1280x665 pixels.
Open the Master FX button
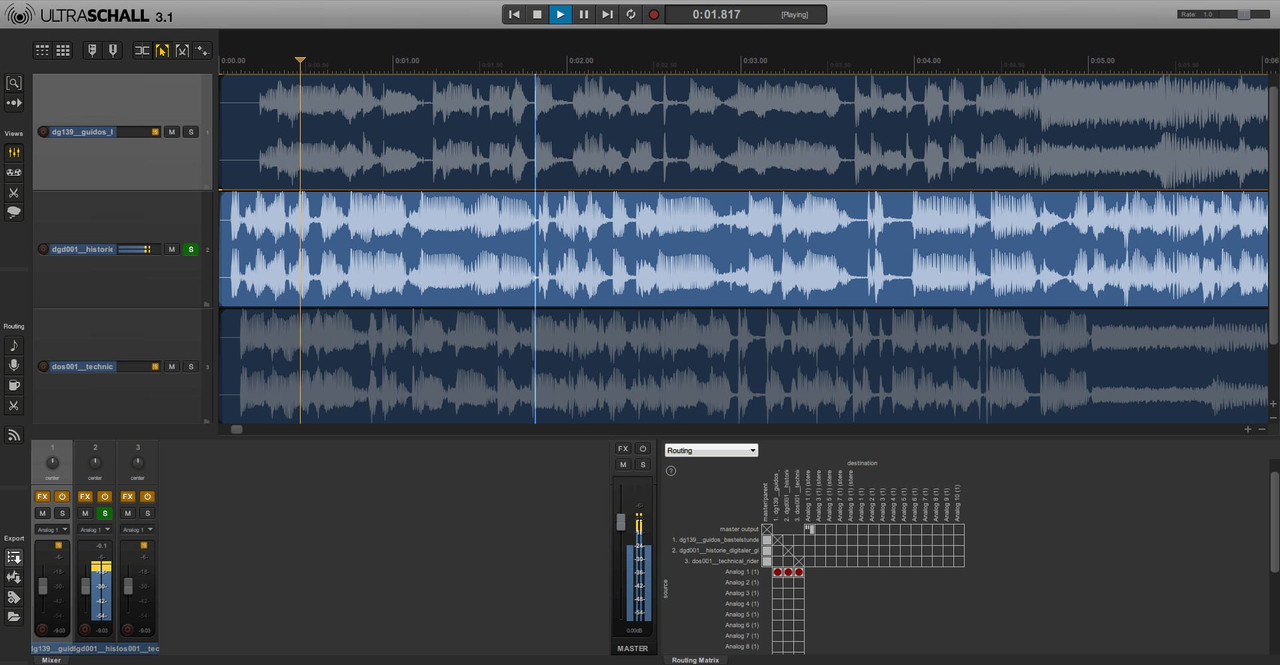(x=623, y=449)
